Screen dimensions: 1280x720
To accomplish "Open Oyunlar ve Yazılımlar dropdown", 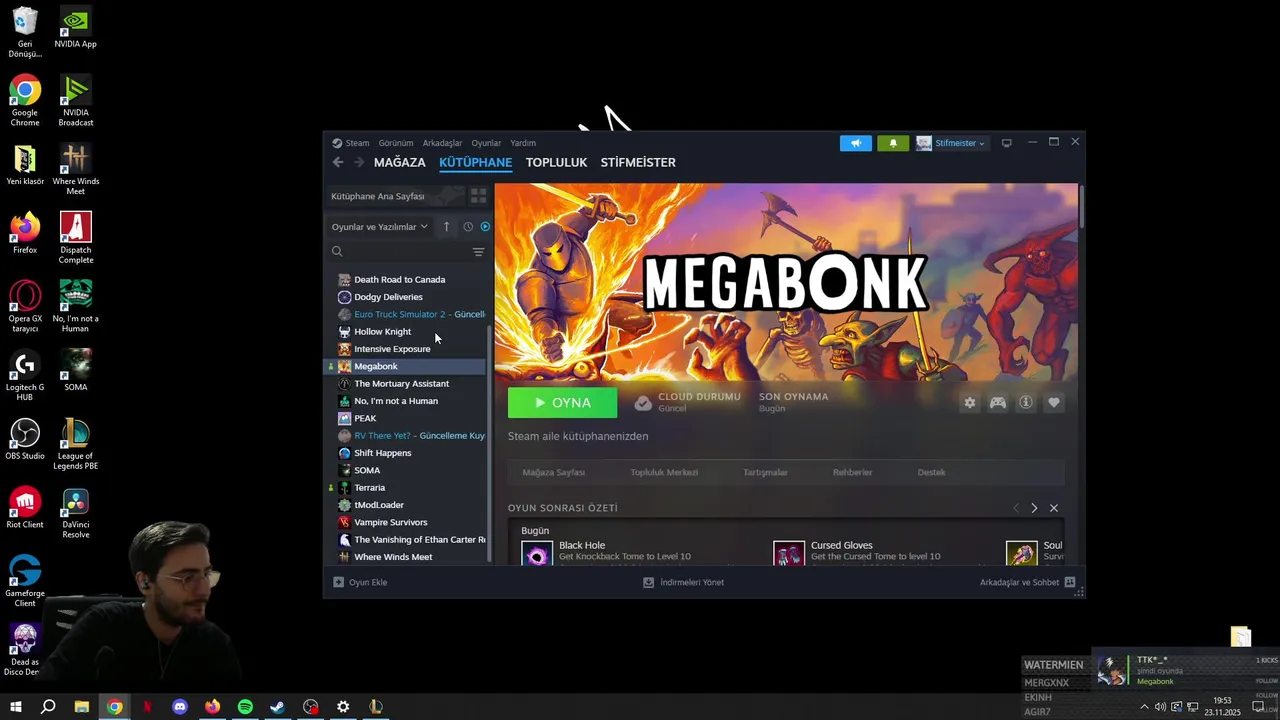I will click(x=380, y=227).
